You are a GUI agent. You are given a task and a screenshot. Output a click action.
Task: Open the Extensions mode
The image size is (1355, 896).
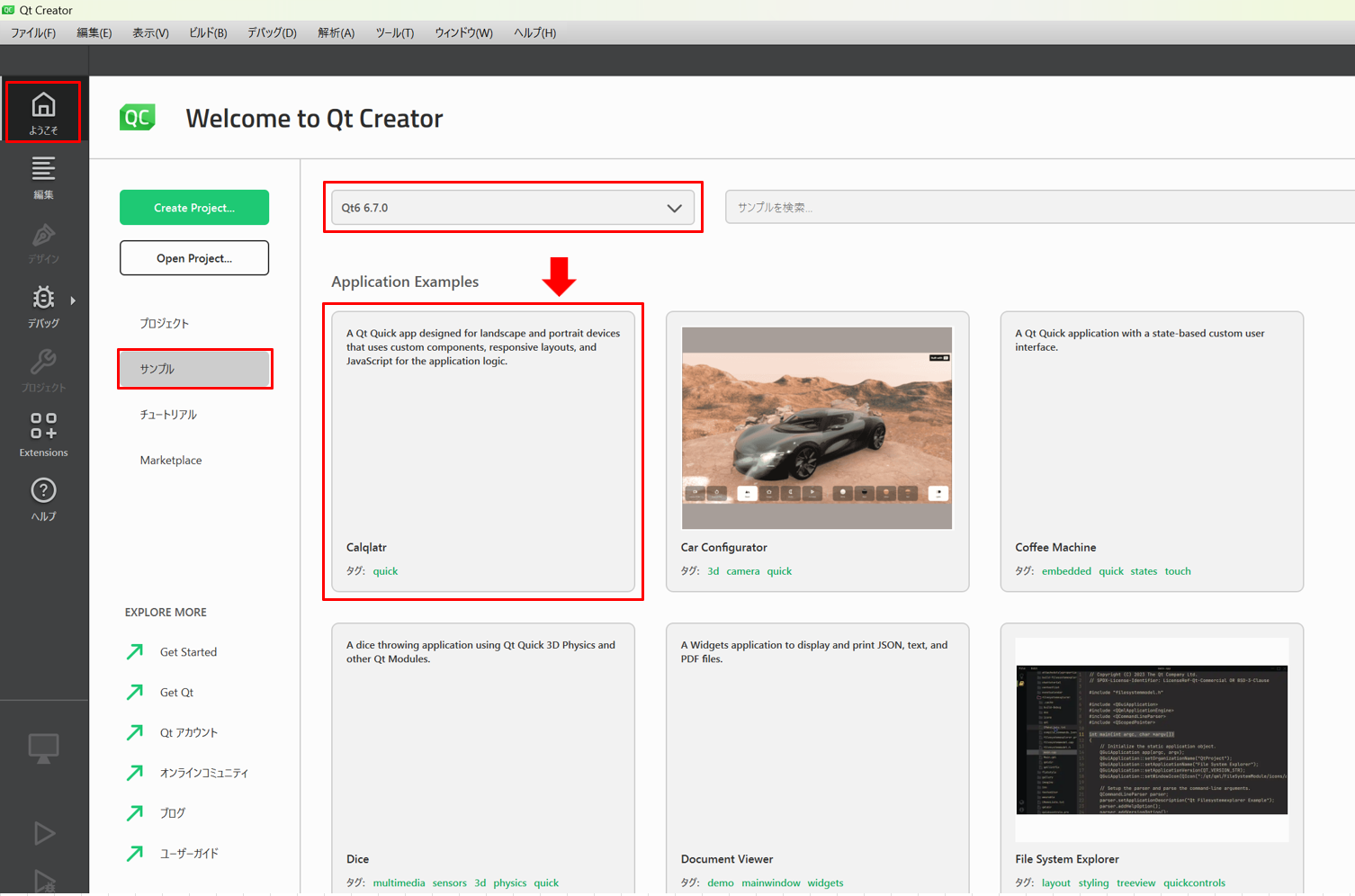43,435
